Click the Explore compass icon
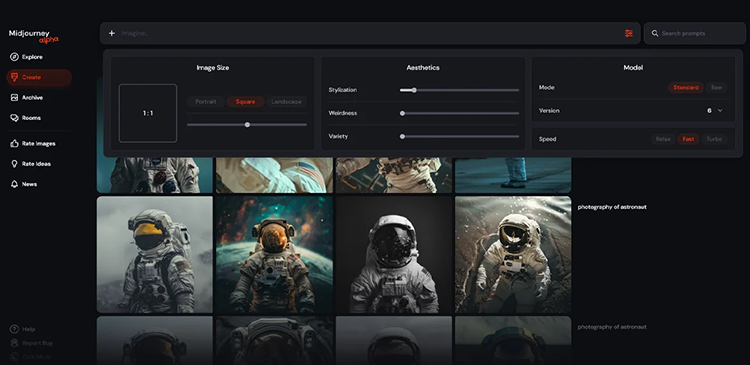 (x=14, y=57)
